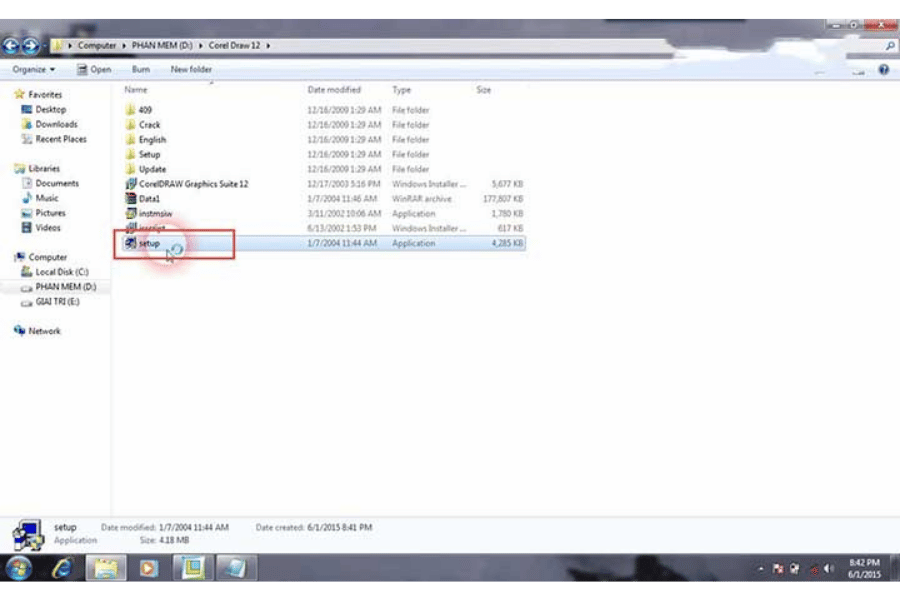This screenshot has height=600, width=900.
Task: Click the Forward navigation arrow button
Action: [30, 45]
